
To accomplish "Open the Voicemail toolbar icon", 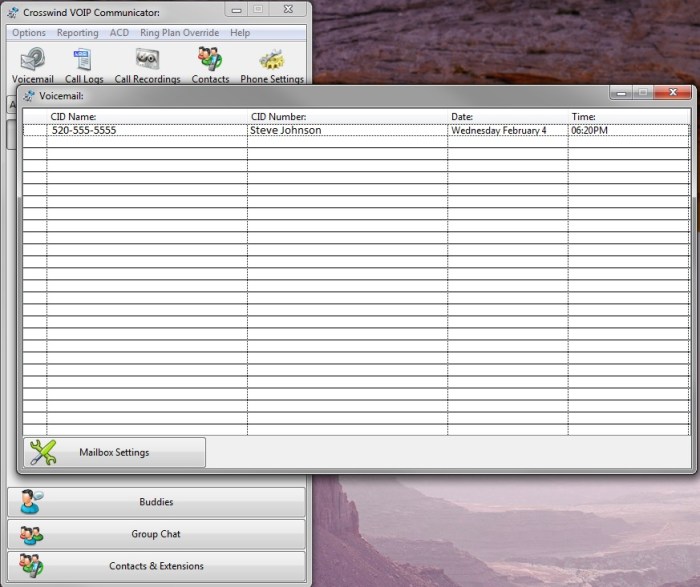I will 33,59.
